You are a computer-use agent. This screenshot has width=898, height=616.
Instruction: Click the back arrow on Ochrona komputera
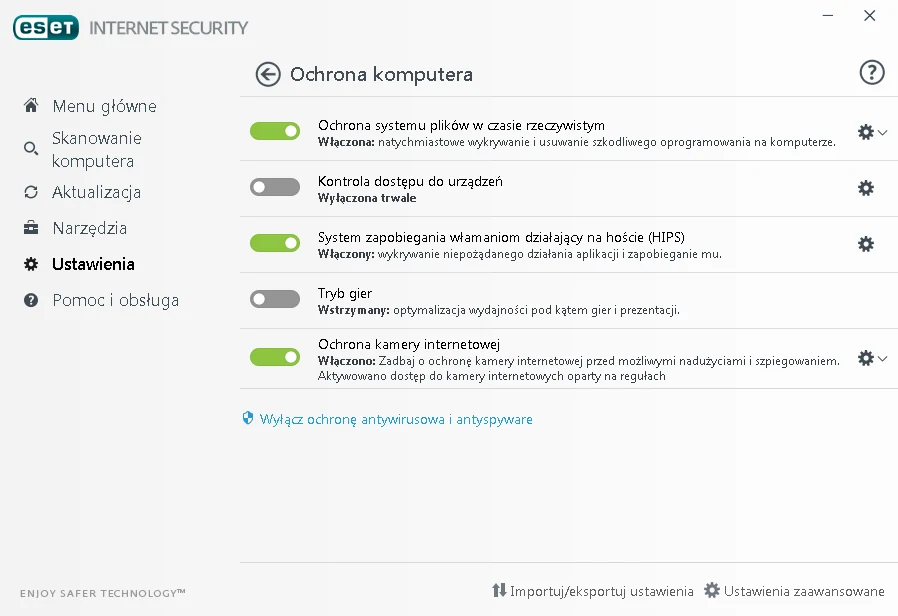click(267, 73)
